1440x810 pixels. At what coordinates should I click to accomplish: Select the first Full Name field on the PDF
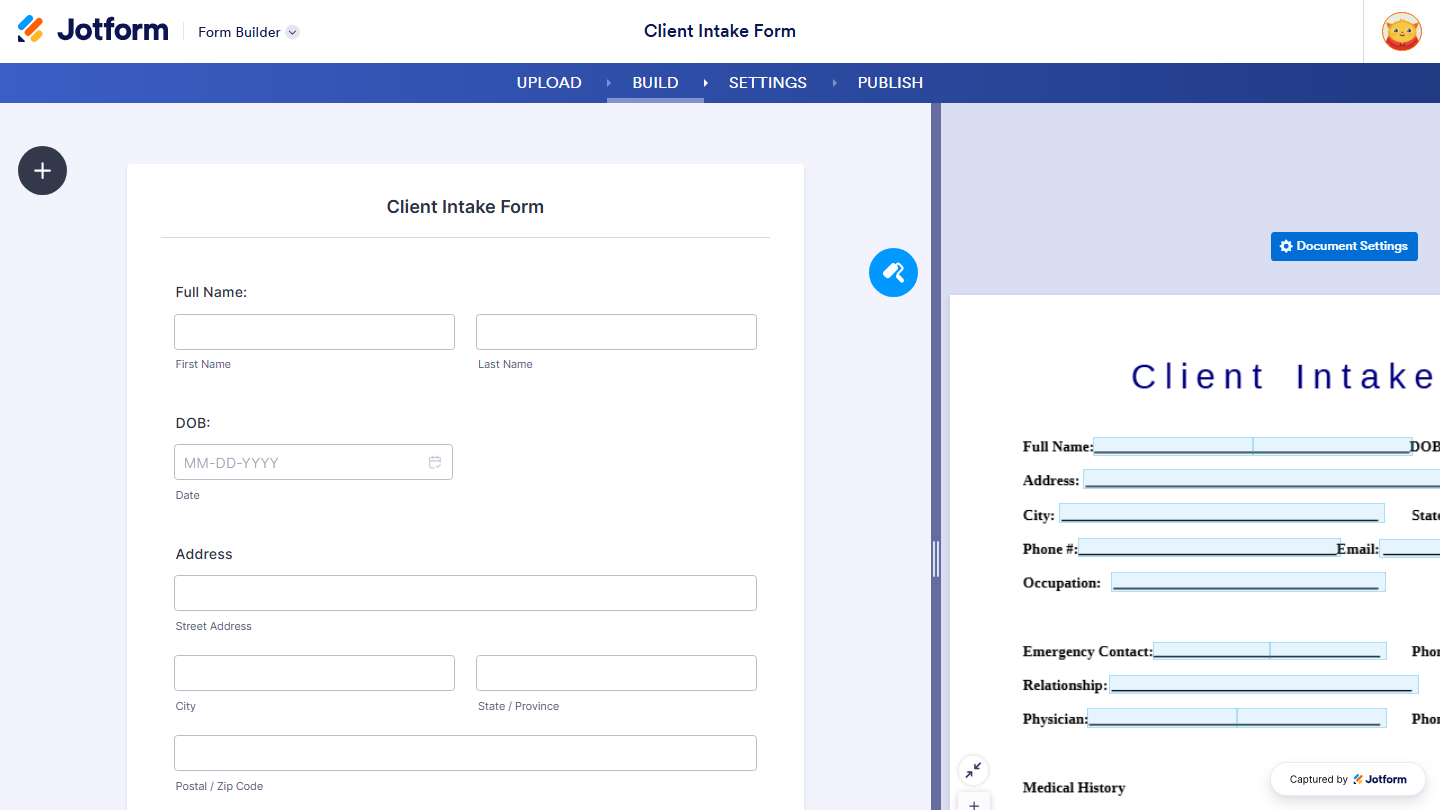1173,446
